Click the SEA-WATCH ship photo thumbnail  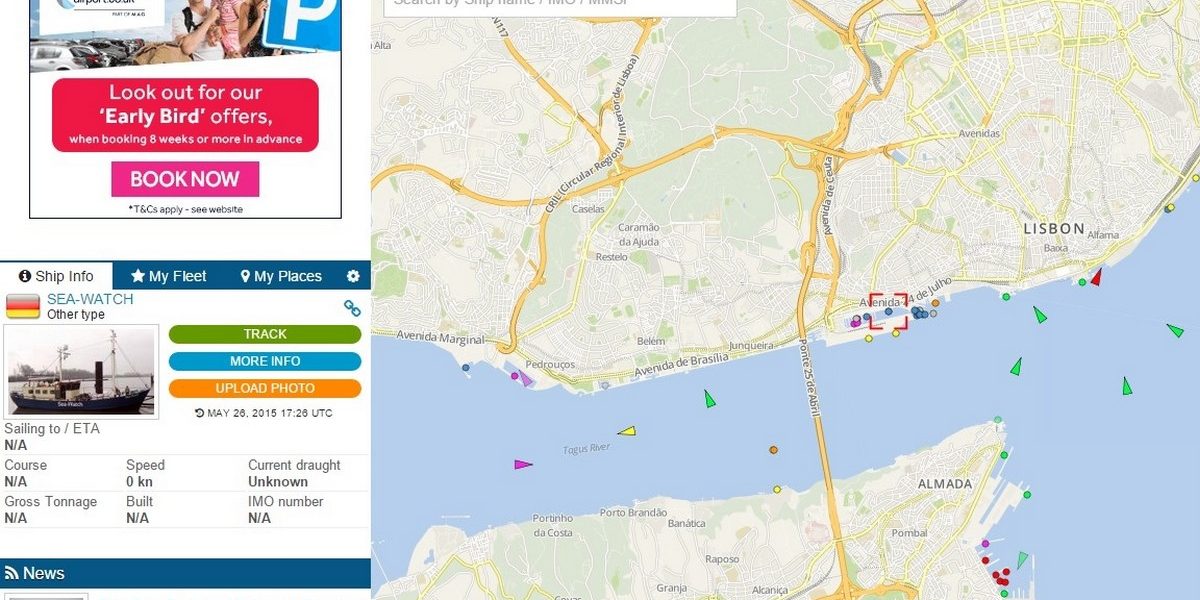[81, 372]
